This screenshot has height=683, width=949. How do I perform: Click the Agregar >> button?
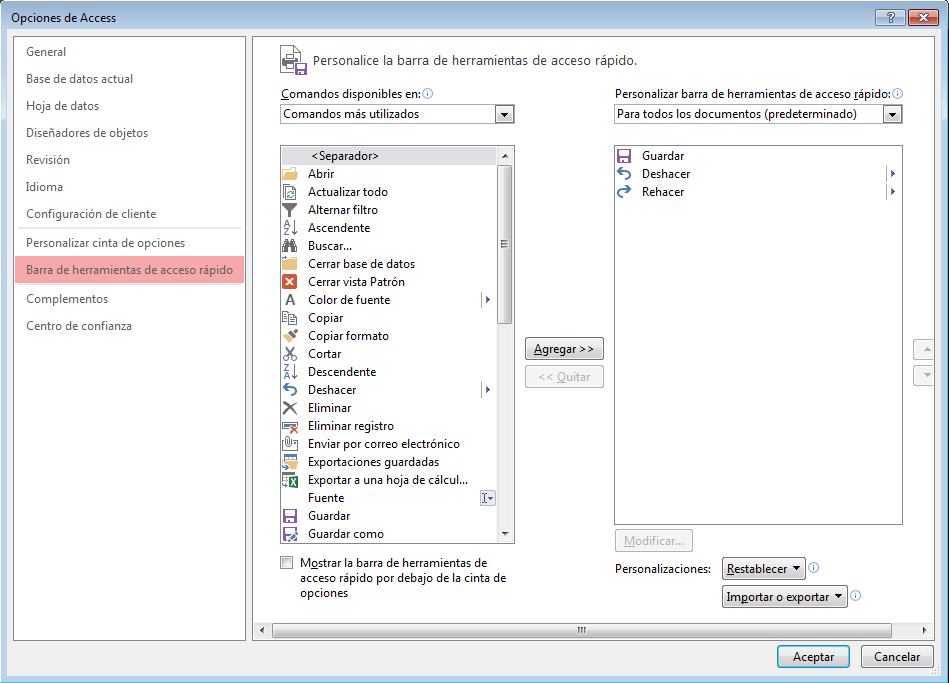(564, 349)
